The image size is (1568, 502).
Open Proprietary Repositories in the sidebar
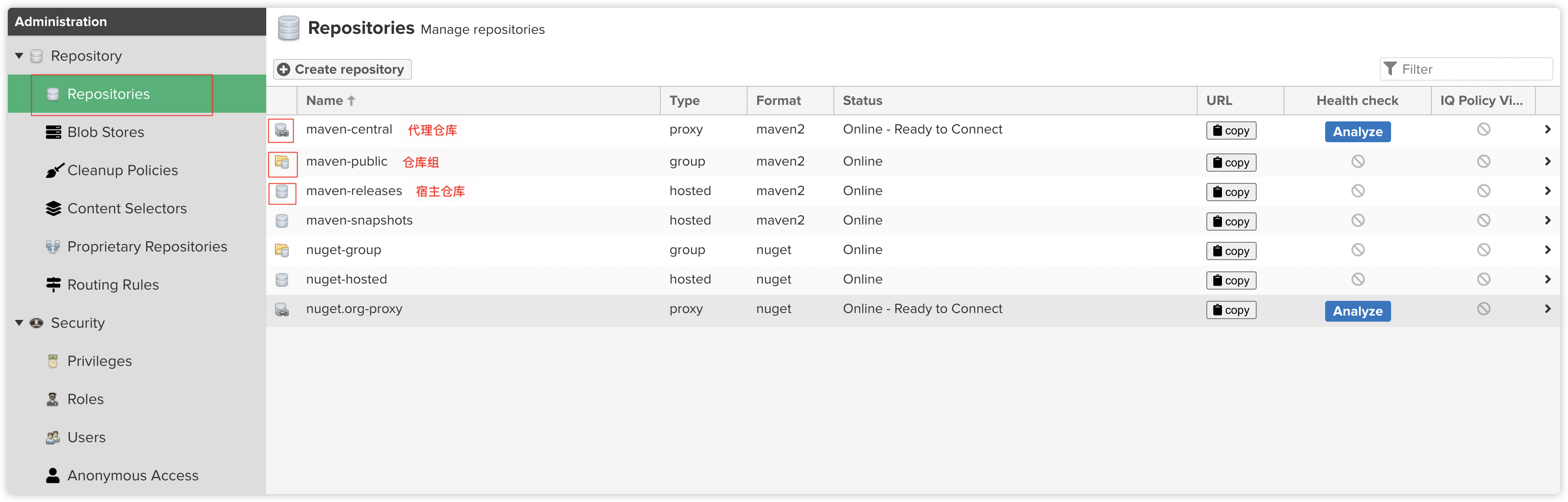137,246
